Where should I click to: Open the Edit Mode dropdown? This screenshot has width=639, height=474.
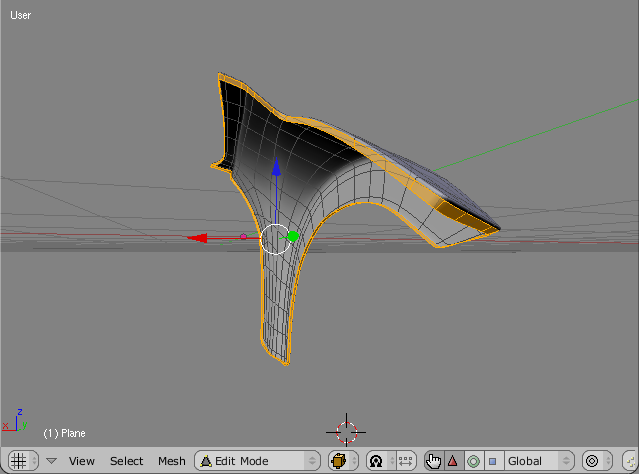tap(258, 461)
